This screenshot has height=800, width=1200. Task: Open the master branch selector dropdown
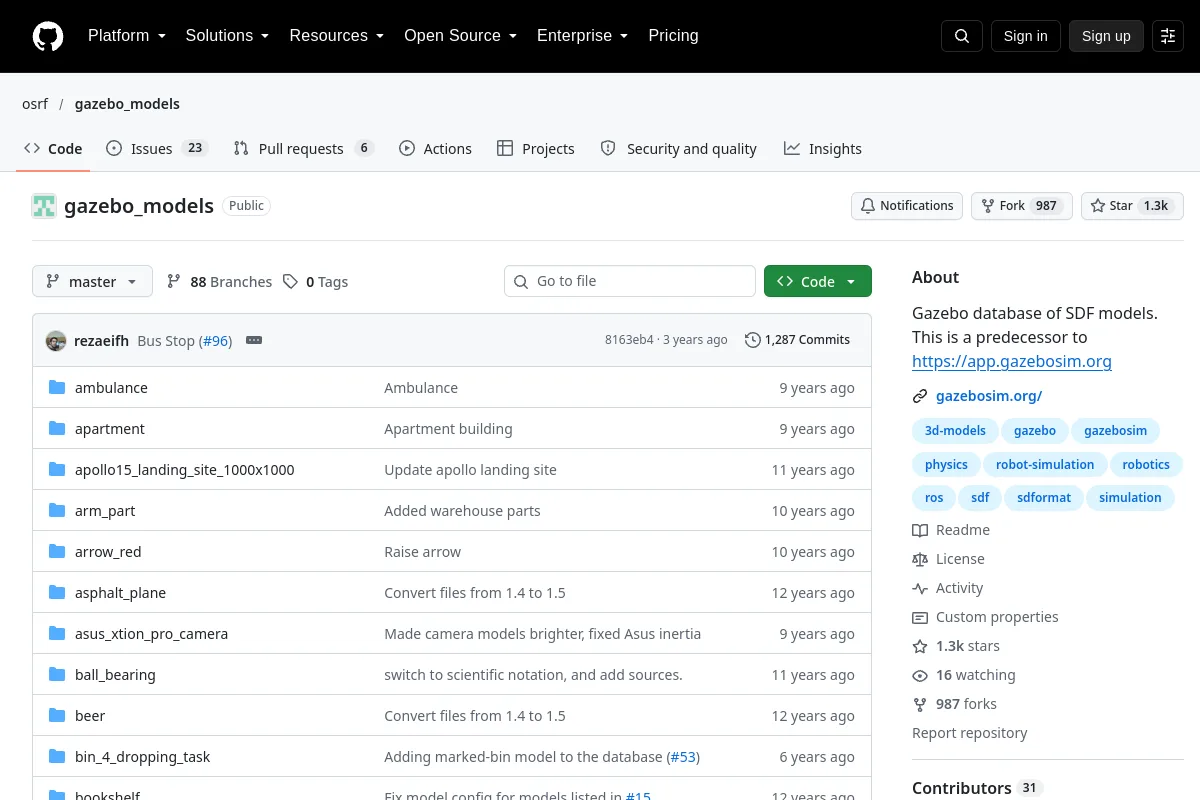pos(92,282)
